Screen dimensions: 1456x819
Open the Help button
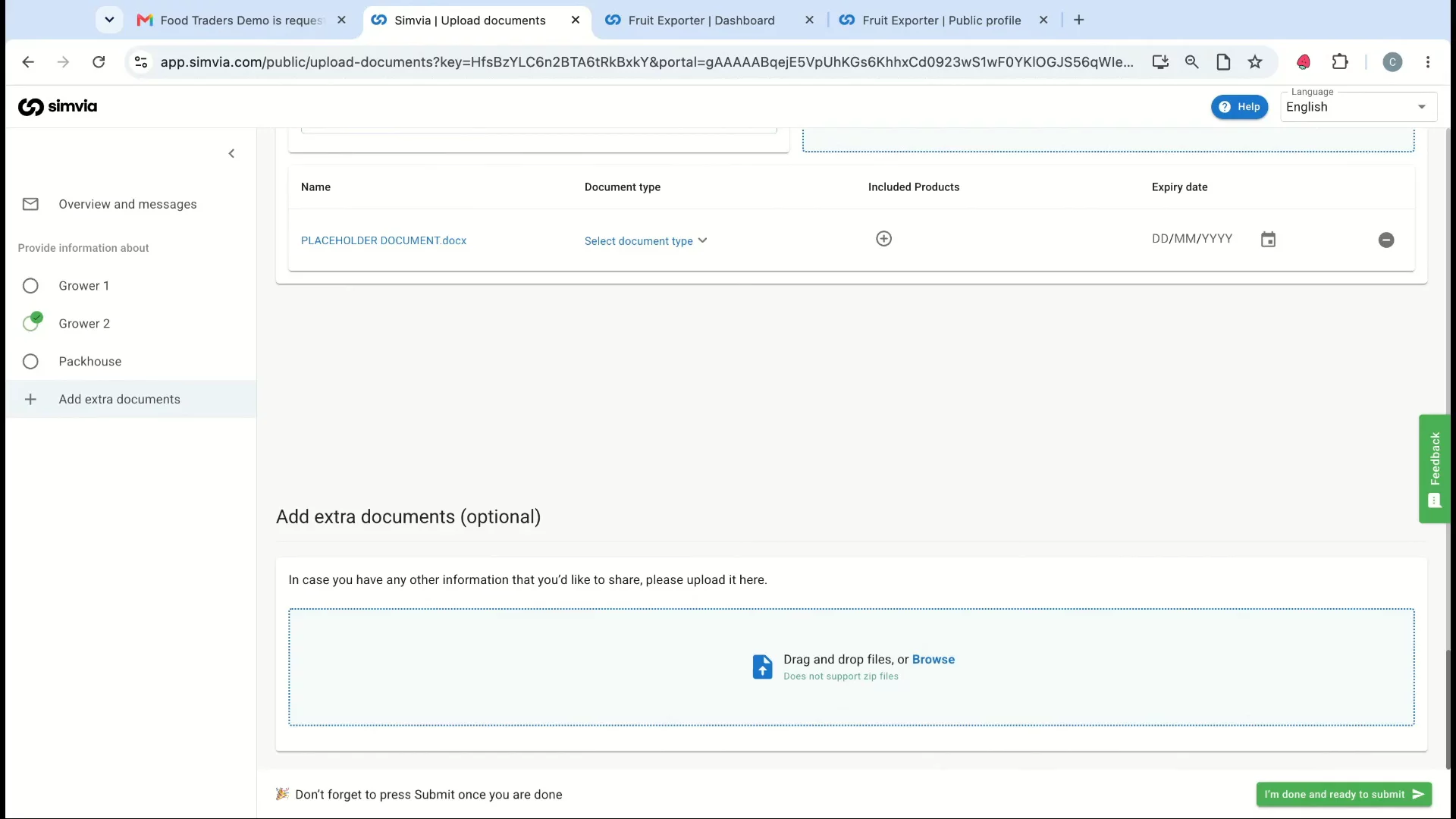(x=1239, y=107)
